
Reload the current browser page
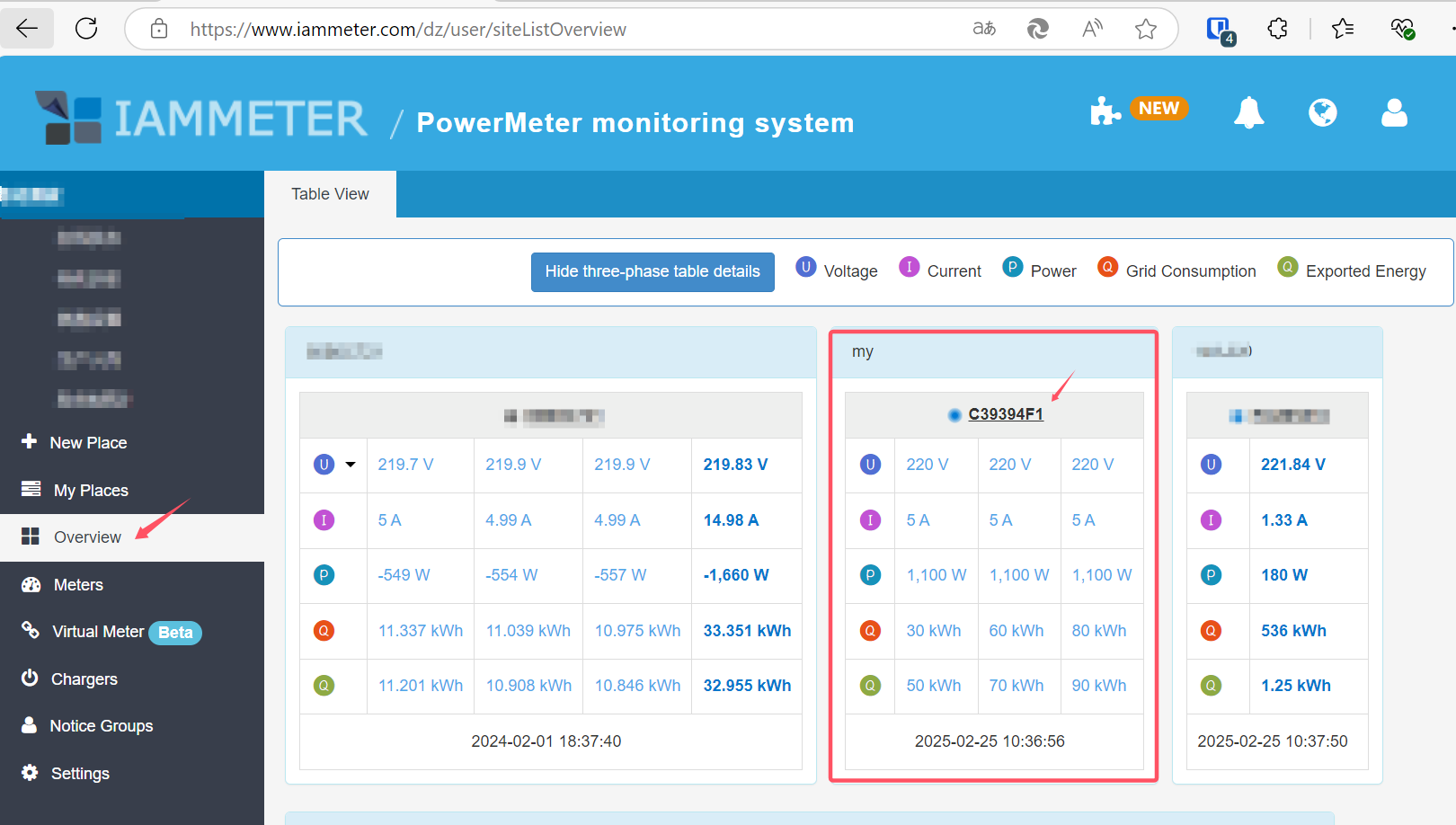[x=86, y=29]
